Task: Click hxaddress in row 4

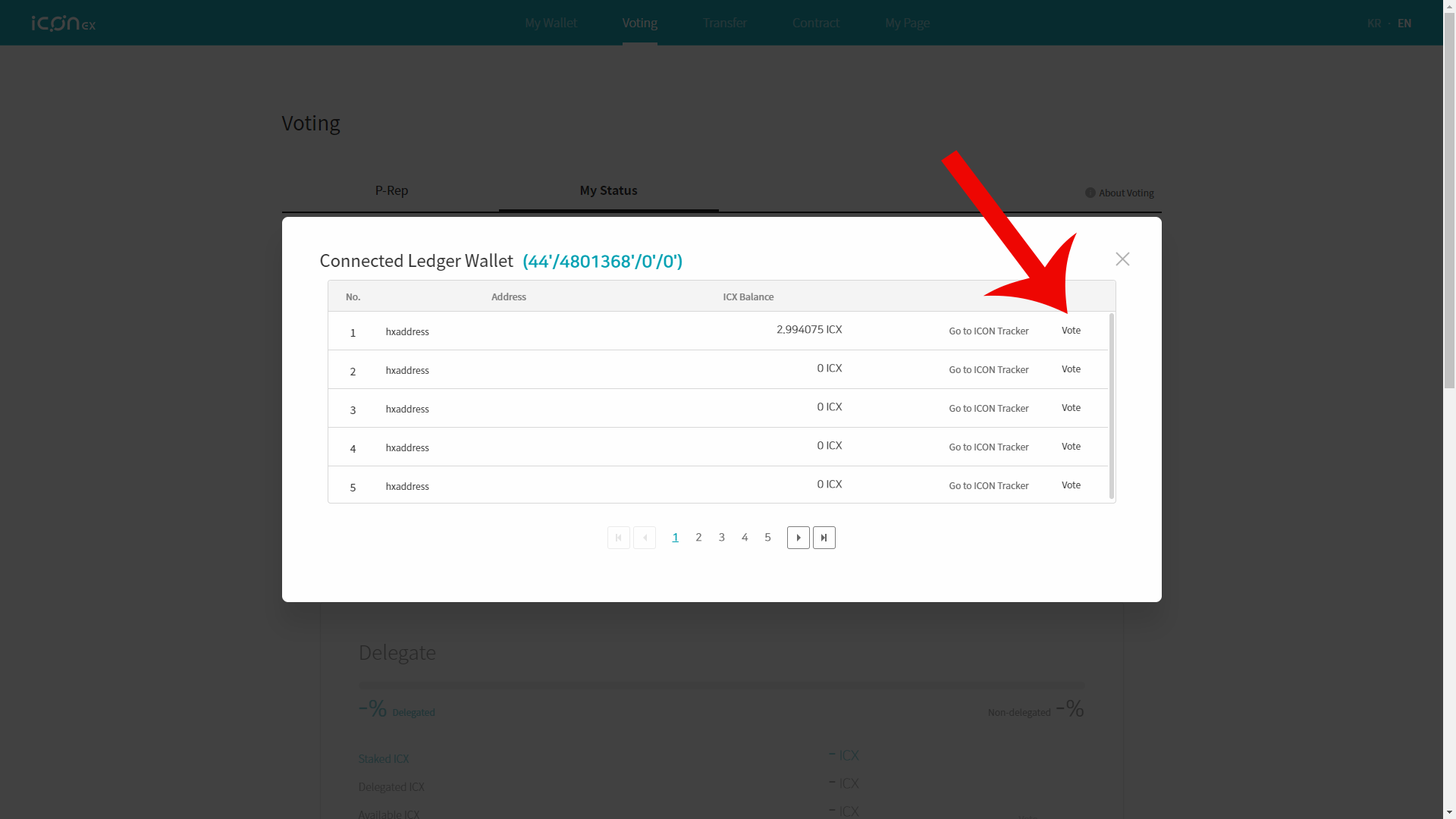Action: click(x=407, y=448)
